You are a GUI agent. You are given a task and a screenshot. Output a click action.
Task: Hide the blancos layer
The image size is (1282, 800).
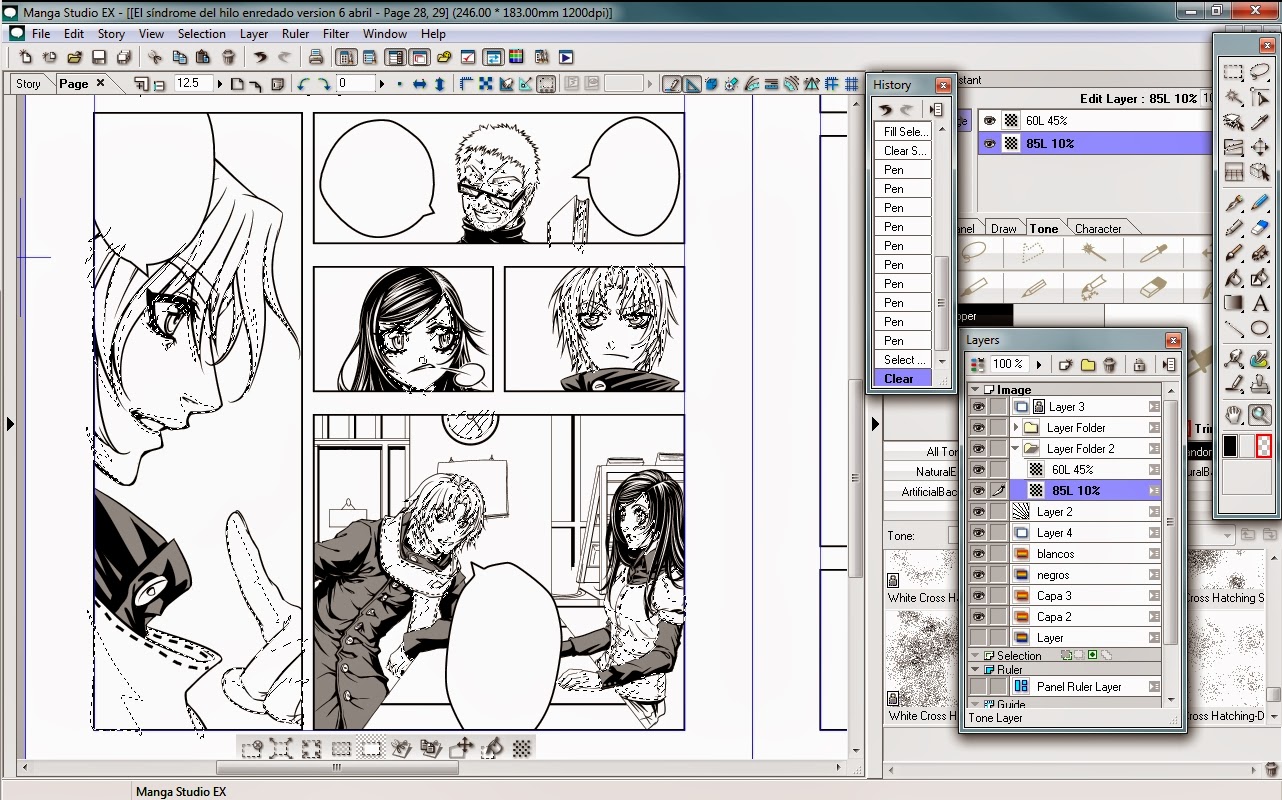tap(978, 554)
